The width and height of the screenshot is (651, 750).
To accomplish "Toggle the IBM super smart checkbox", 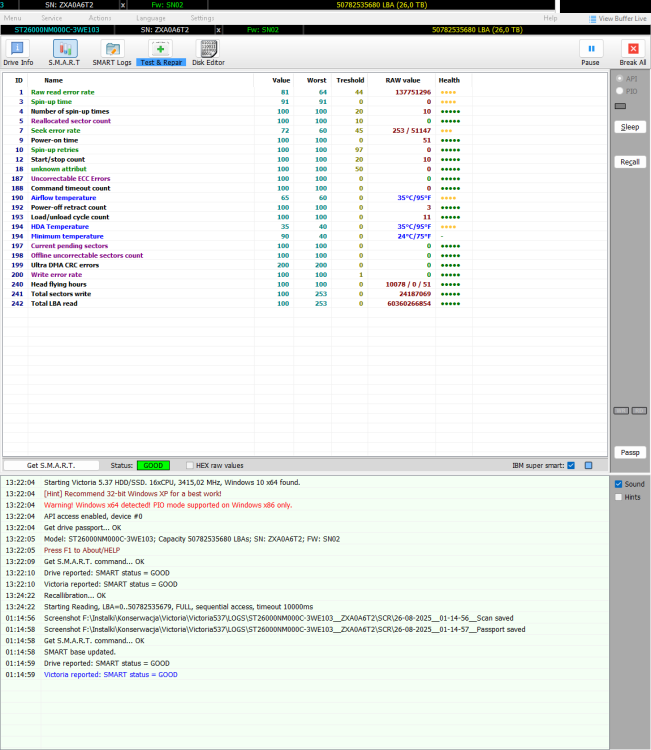I will [x=571, y=465].
